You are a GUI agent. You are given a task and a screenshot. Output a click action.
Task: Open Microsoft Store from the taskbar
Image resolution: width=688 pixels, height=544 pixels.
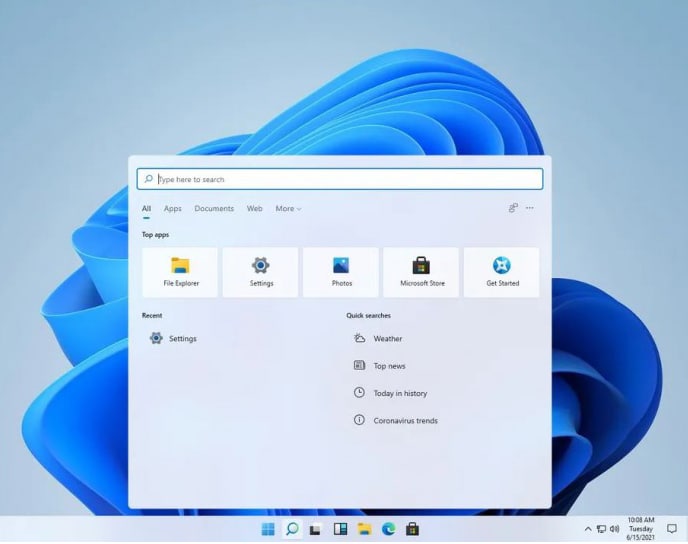point(412,530)
